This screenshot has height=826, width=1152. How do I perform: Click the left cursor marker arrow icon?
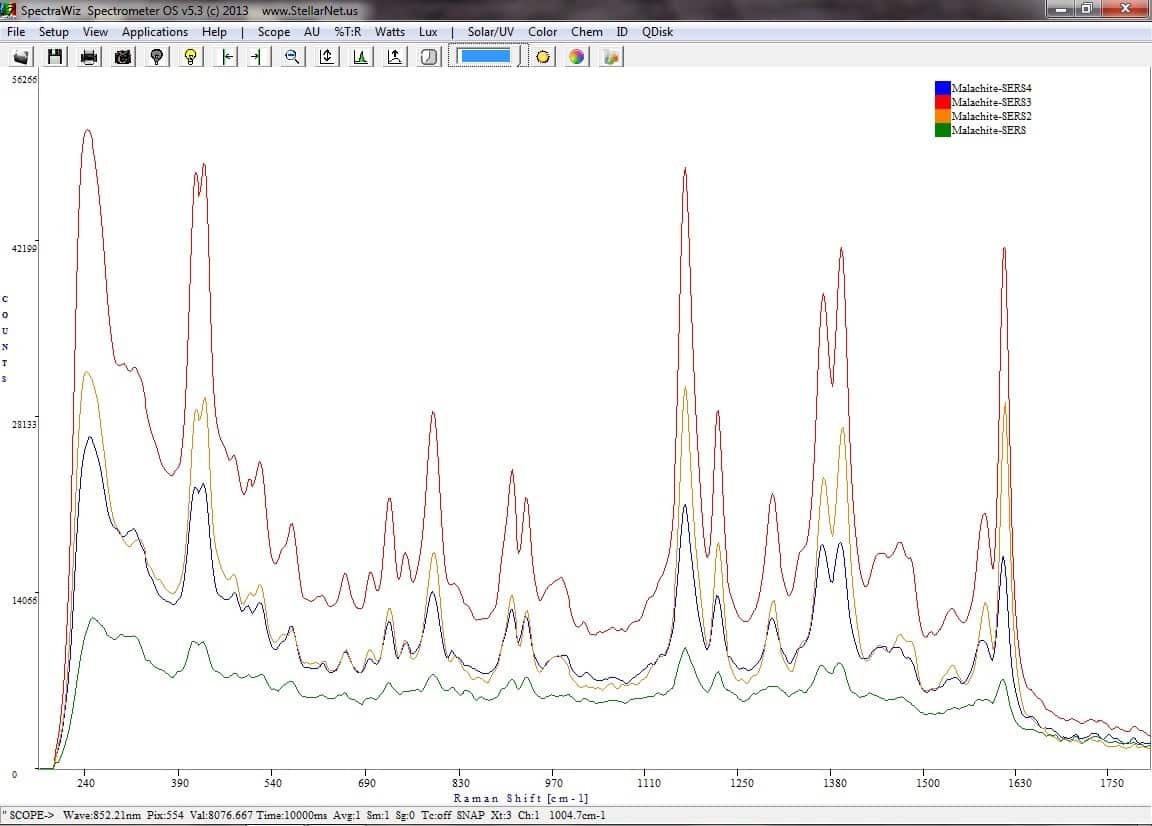(227, 57)
